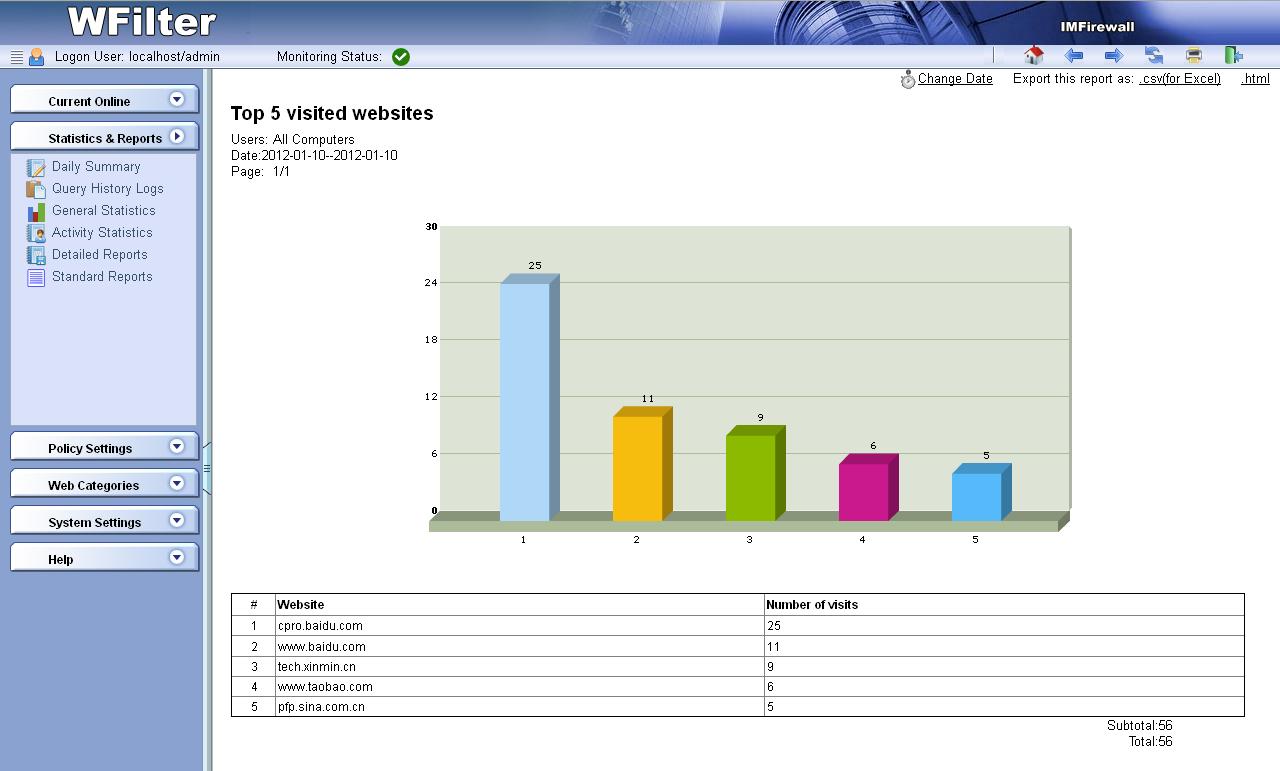Click the menu list icon beside Logon User
Image resolution: width=1280 pixels, height=771 pixels.
tap(16, 57)
